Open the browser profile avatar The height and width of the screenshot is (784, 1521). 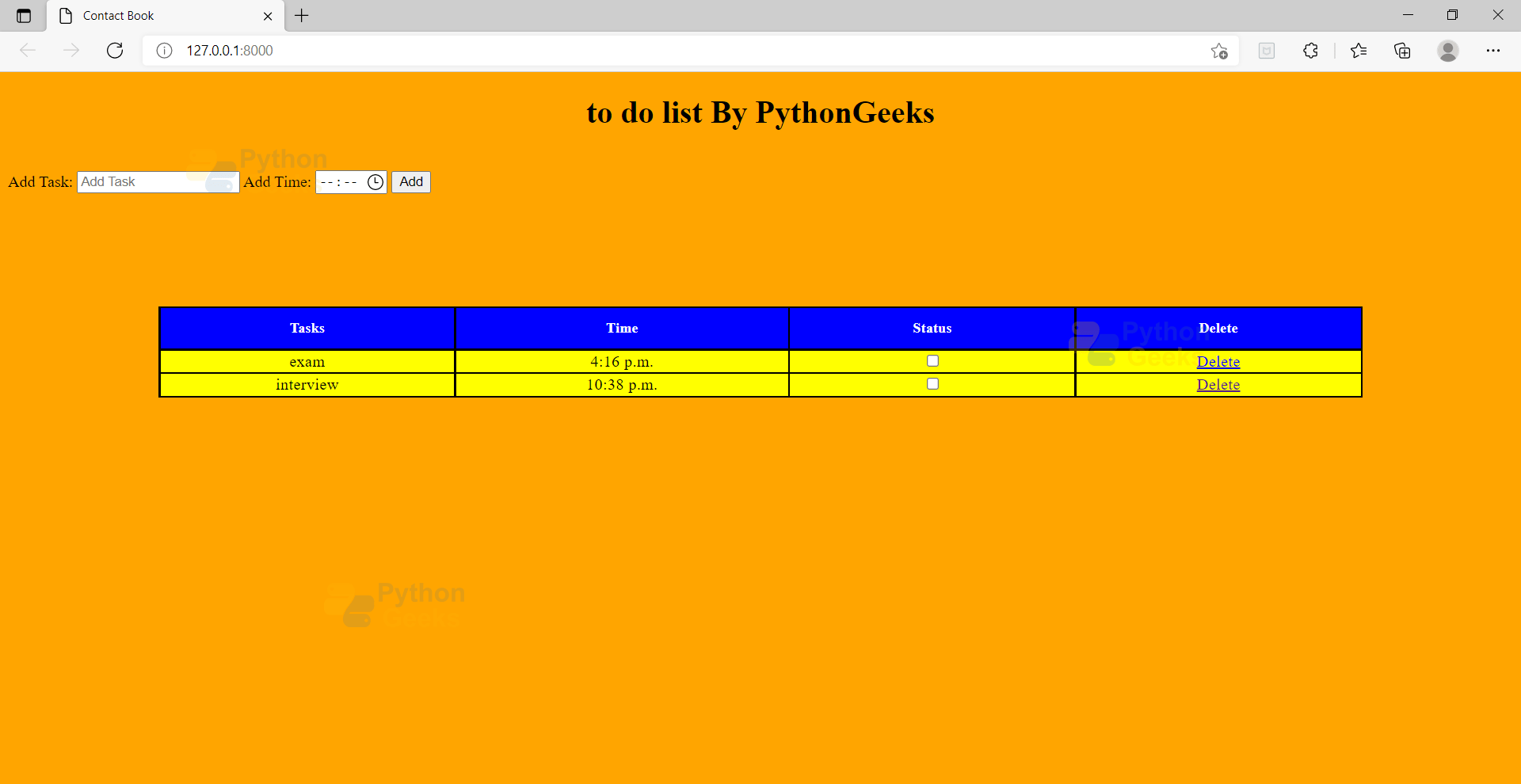tap(1447, 51)
